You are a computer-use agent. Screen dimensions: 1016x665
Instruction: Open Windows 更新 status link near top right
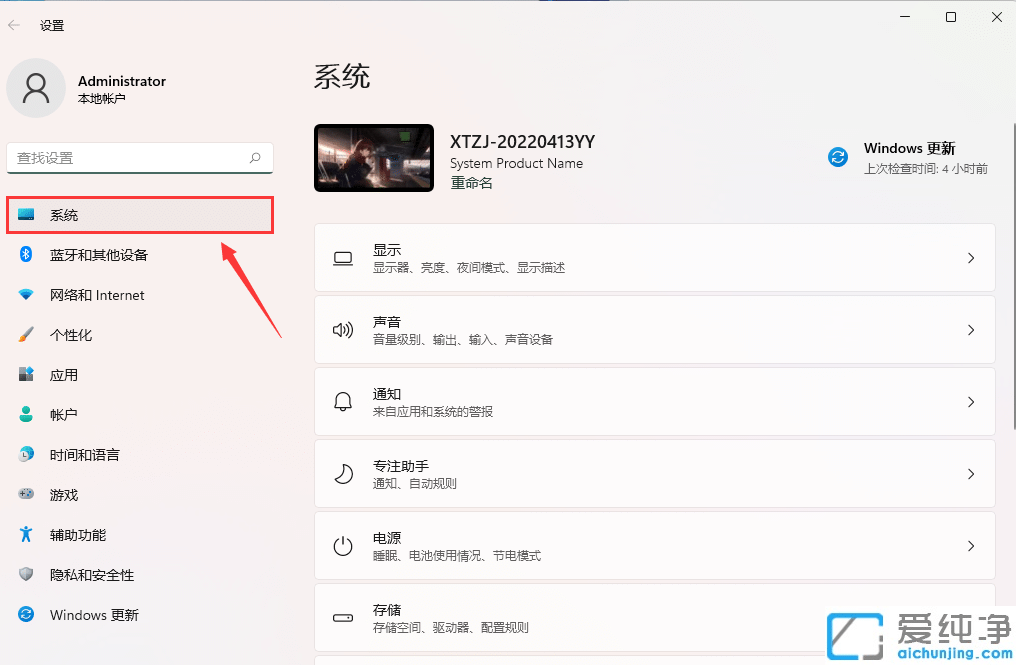tap(909, 148)
